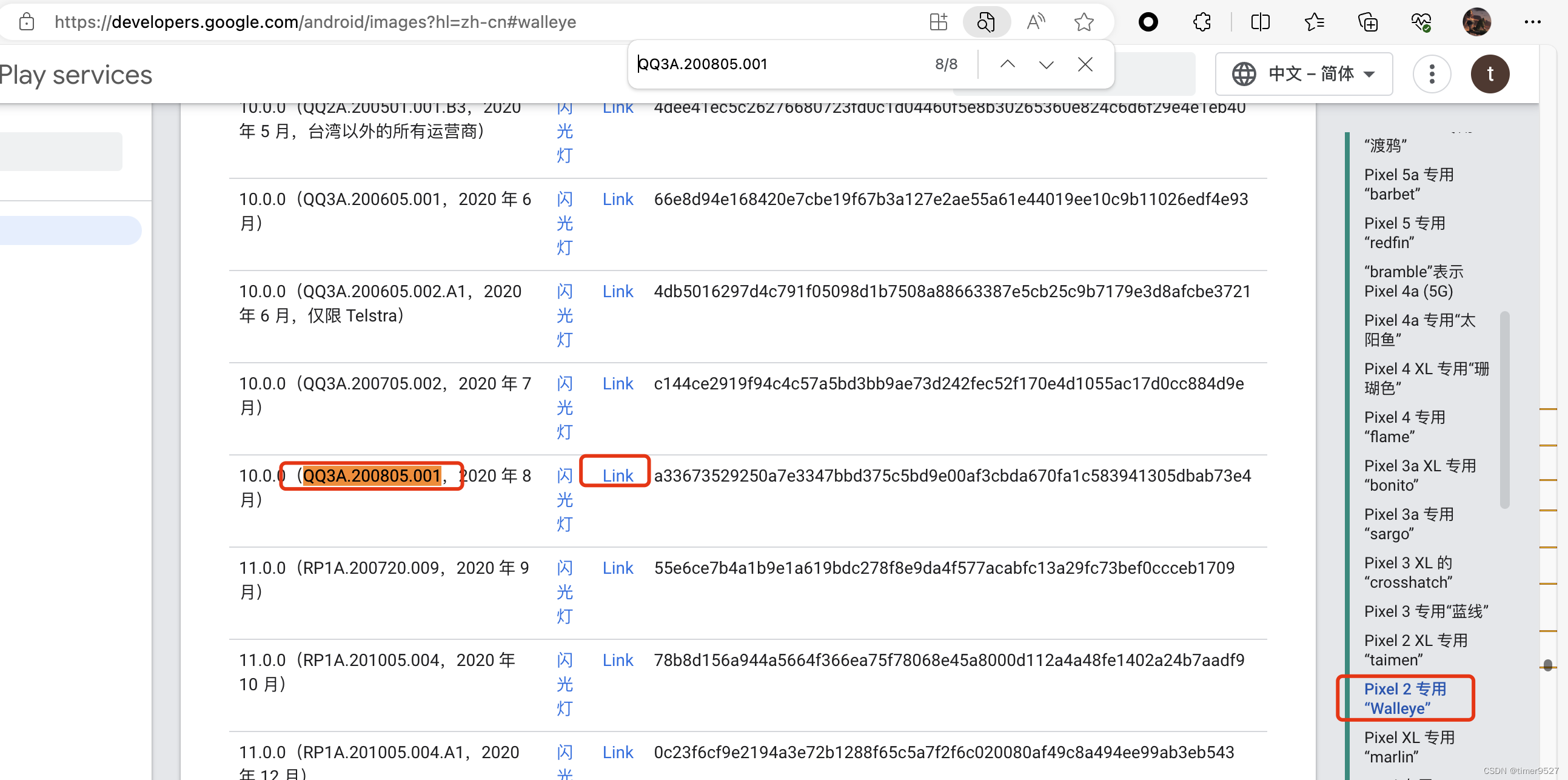Add page to favorites with star icon
The height and width of the screenshot is (780, 1568).
click(1084, 22)
